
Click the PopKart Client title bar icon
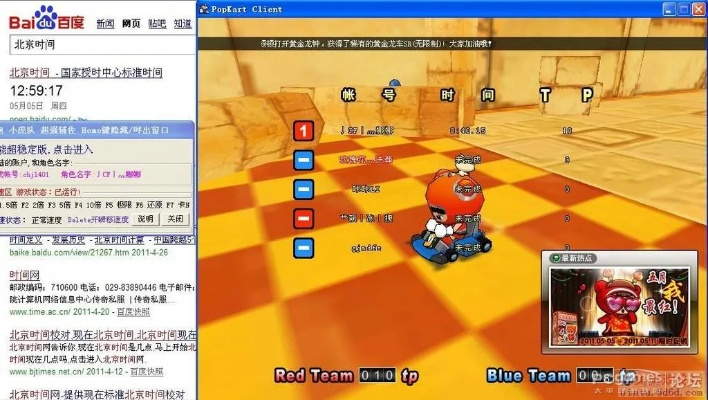pyautogui.click(x=204, y=9)
